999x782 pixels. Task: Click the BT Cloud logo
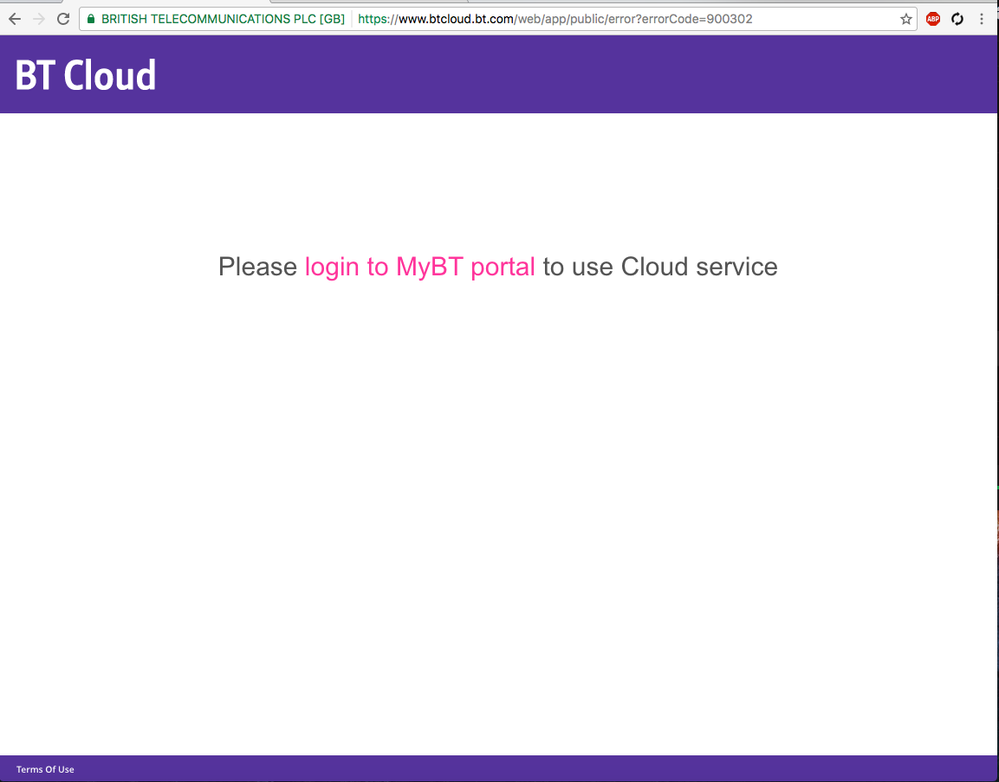[85, 75]
